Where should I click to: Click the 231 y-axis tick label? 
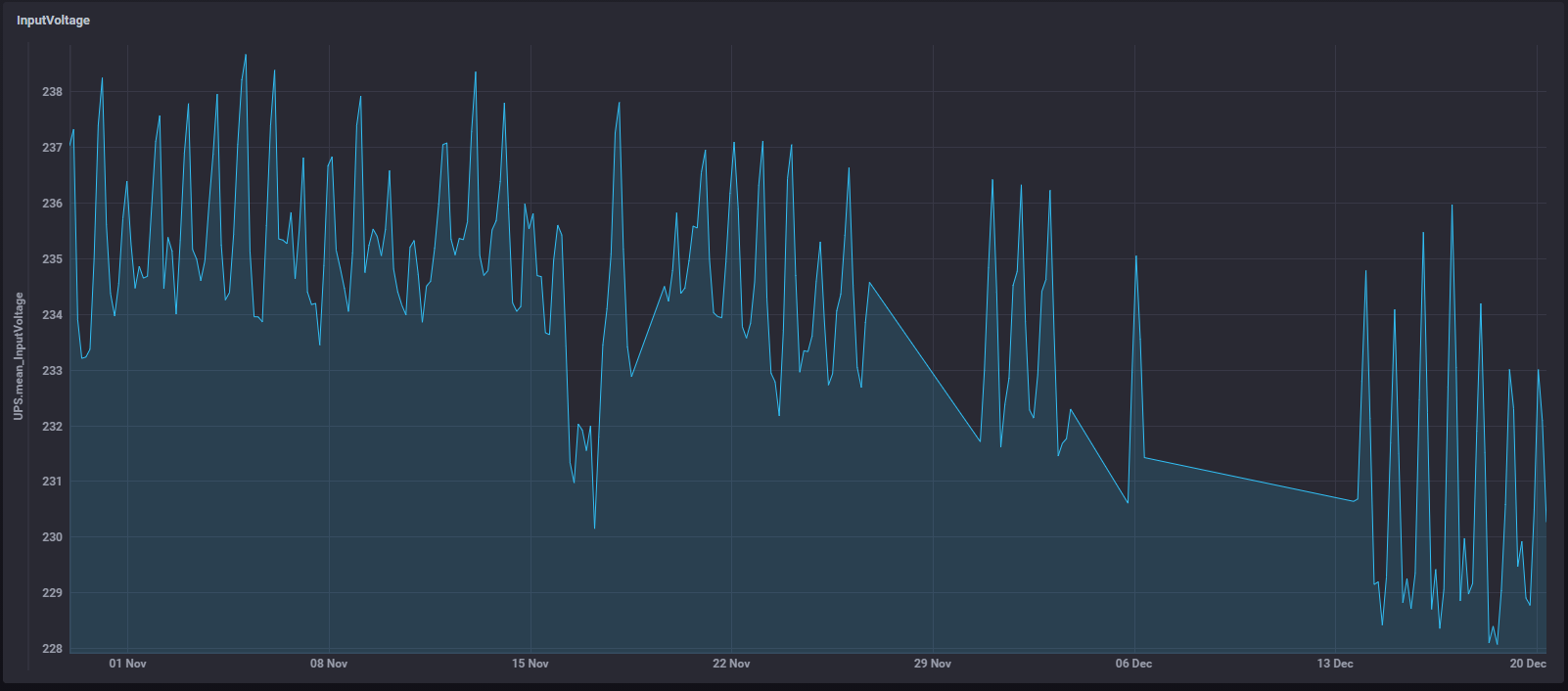[52, 482]
